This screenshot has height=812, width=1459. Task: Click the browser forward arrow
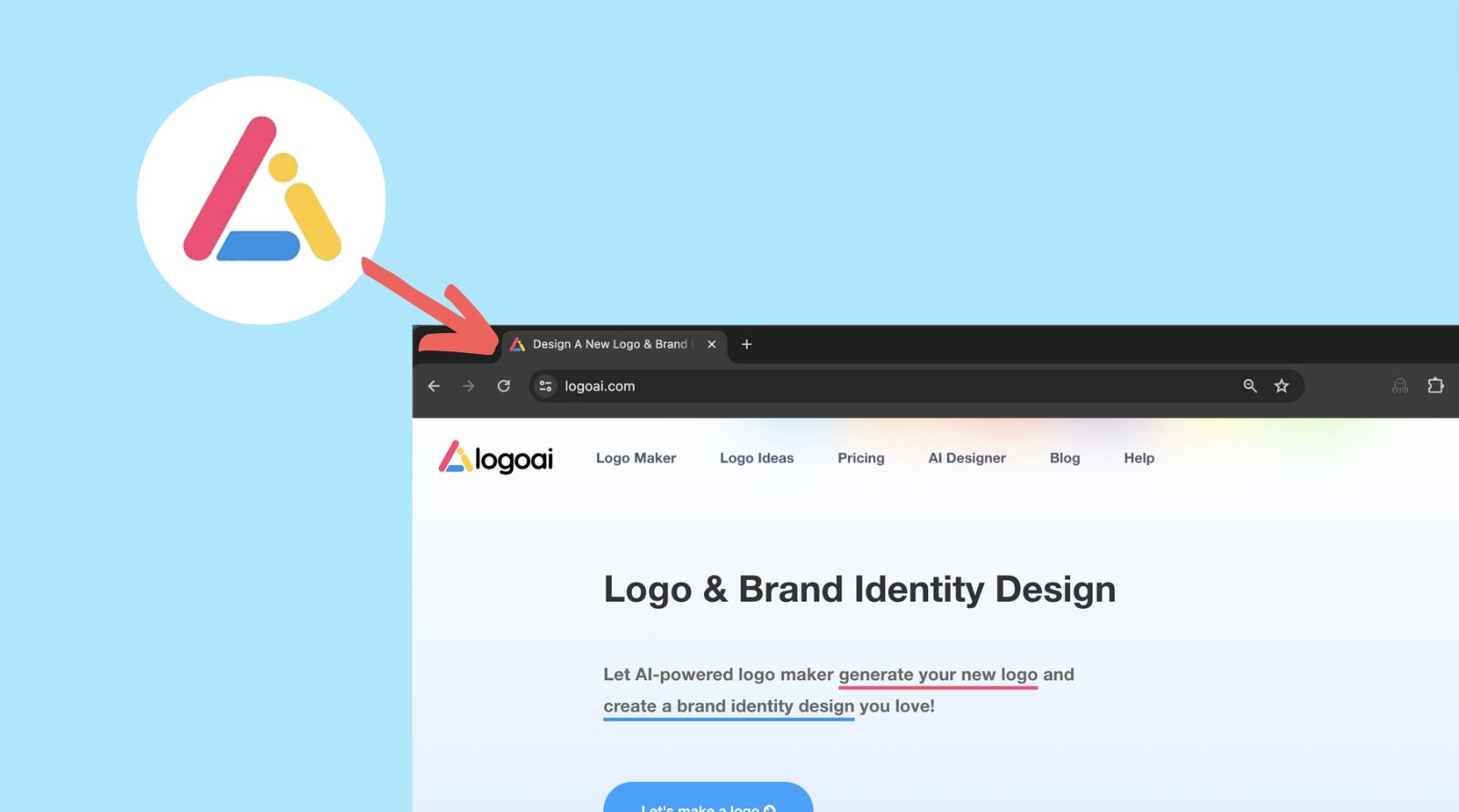tap(468, 386)
